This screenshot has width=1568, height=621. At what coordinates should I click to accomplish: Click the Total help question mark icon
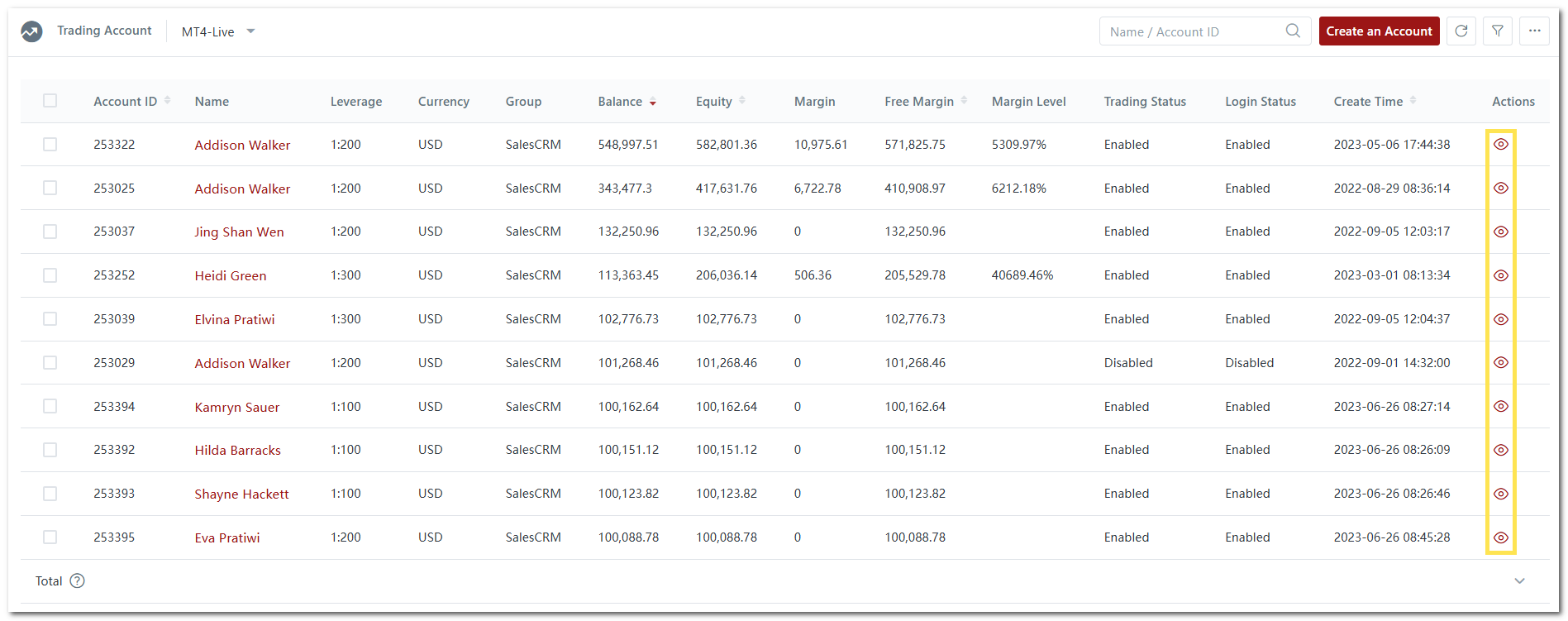click(x=78, y=581)
